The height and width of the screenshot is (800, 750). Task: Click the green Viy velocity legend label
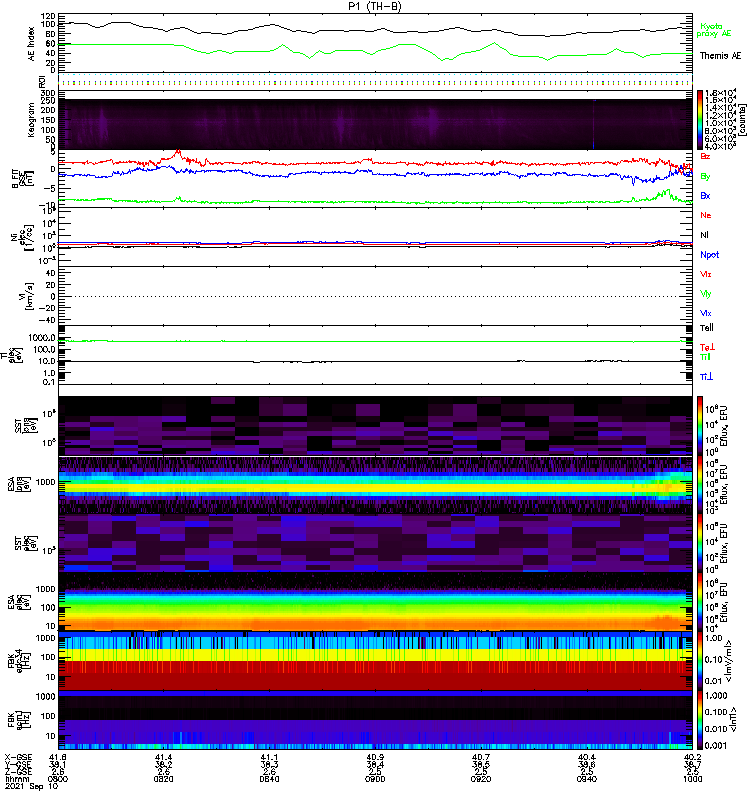click(706, 294)
